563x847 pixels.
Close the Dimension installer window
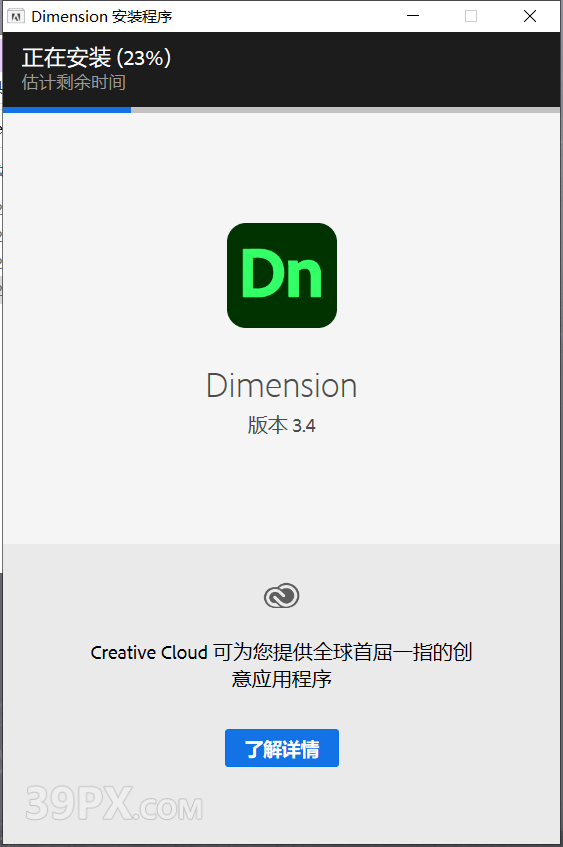pos(530,16)
